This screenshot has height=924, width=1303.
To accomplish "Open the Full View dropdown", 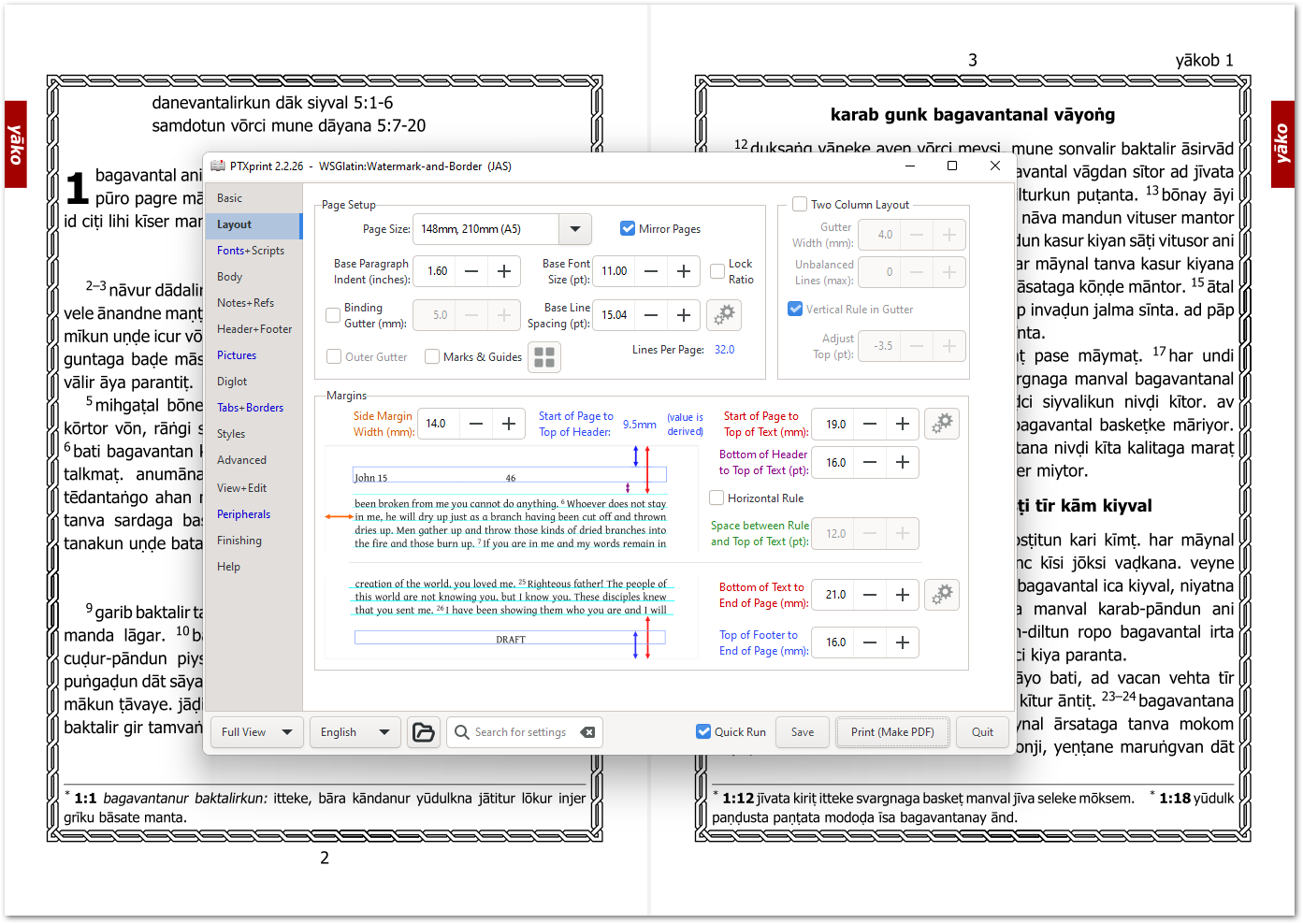I will [256, 731].
